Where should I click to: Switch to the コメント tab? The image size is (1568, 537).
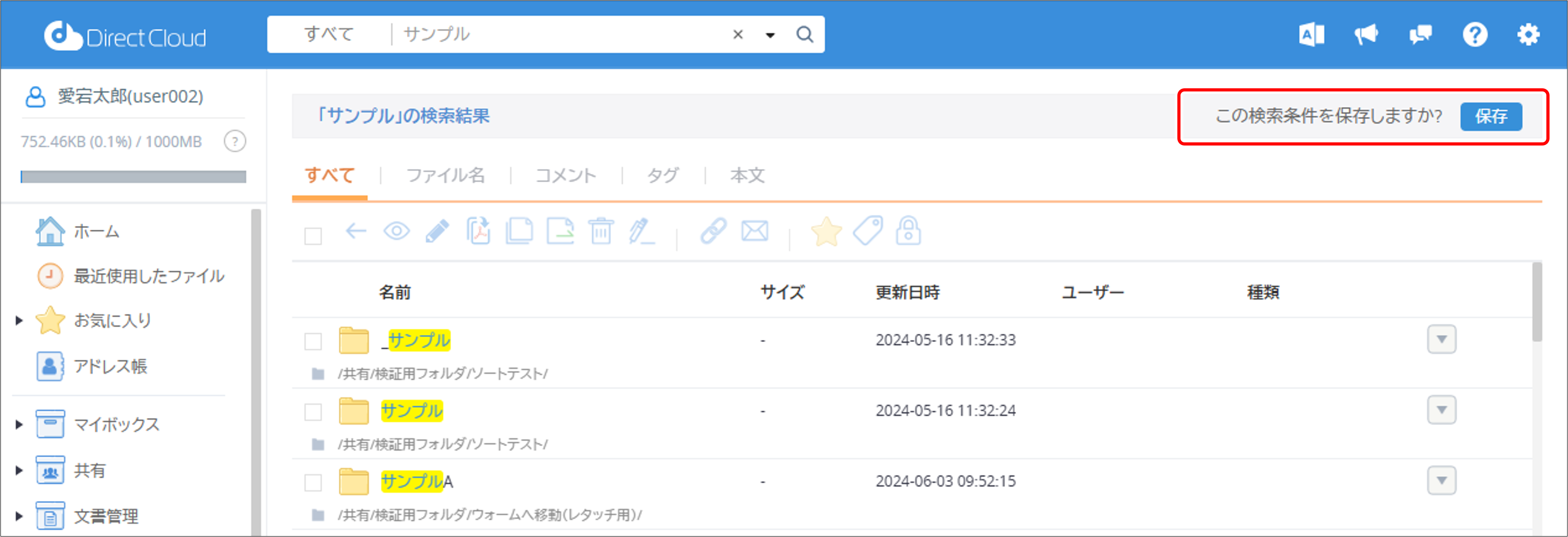[x=565, y=175]
